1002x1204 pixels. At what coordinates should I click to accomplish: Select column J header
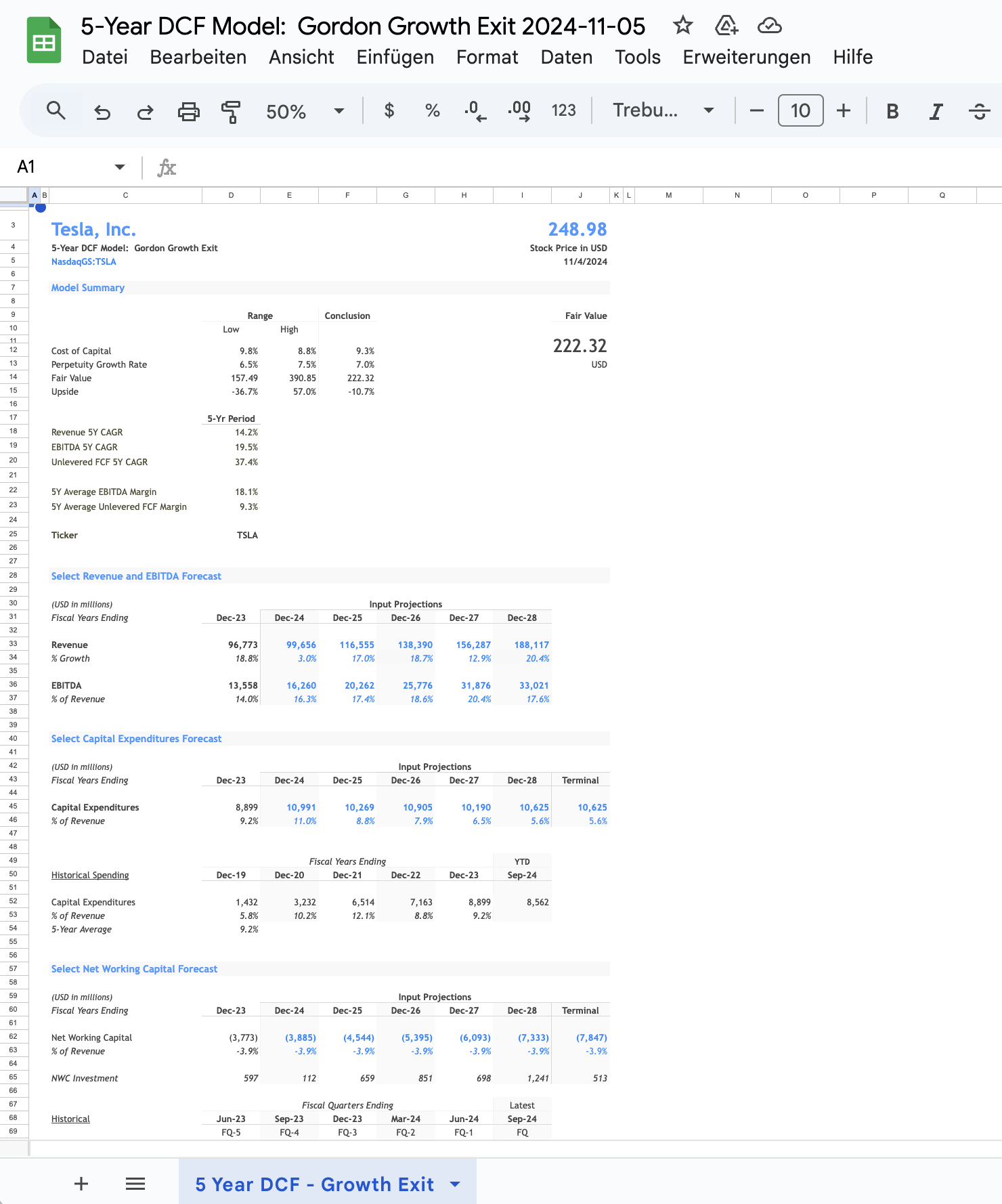tap(580, 195)
